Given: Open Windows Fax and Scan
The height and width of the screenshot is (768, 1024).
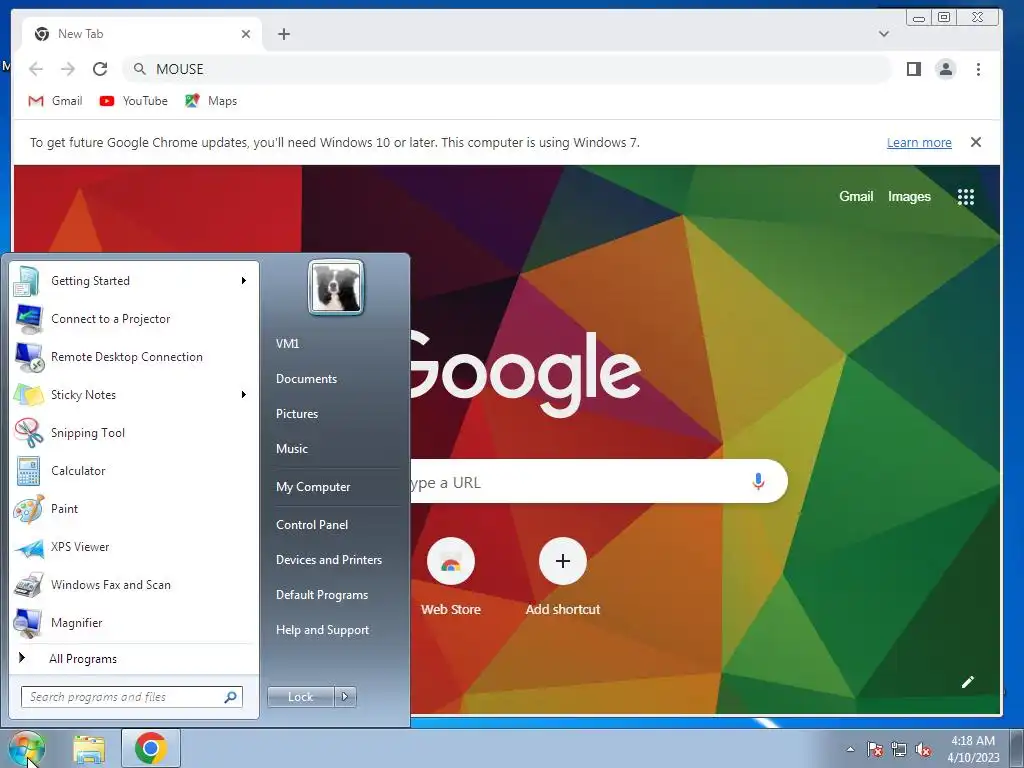Looking at the screenshot, I should click(133, 584).
